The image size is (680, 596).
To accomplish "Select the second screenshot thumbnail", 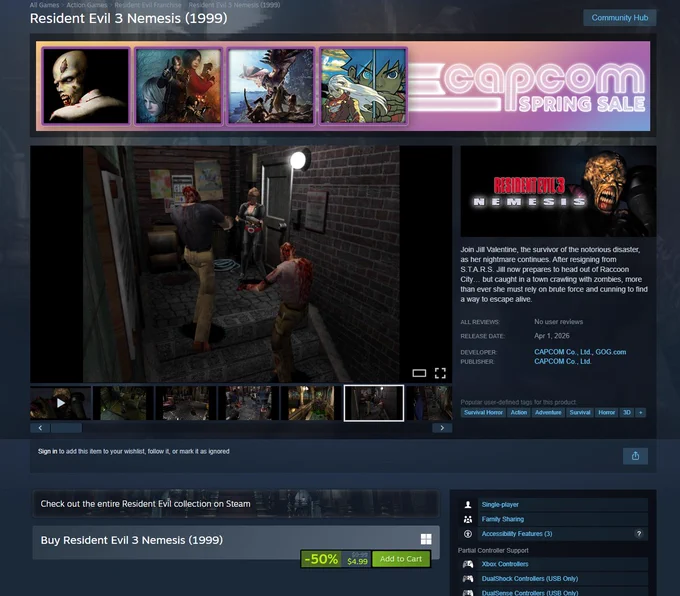I will coord(123,403).
